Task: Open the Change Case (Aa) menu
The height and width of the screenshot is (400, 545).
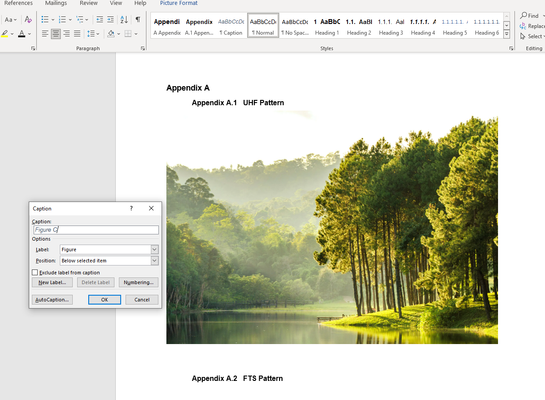Action: [10, 20]
